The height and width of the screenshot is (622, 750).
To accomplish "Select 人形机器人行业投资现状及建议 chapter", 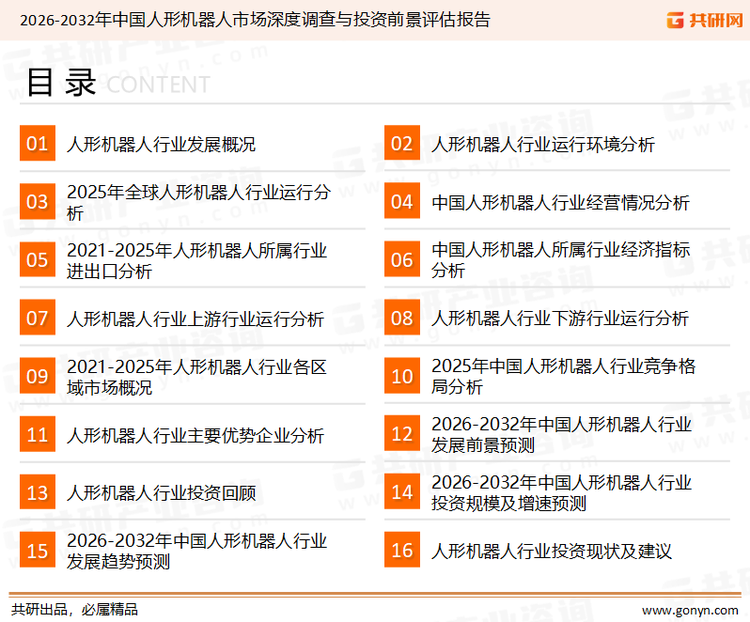I will (551, 551).
